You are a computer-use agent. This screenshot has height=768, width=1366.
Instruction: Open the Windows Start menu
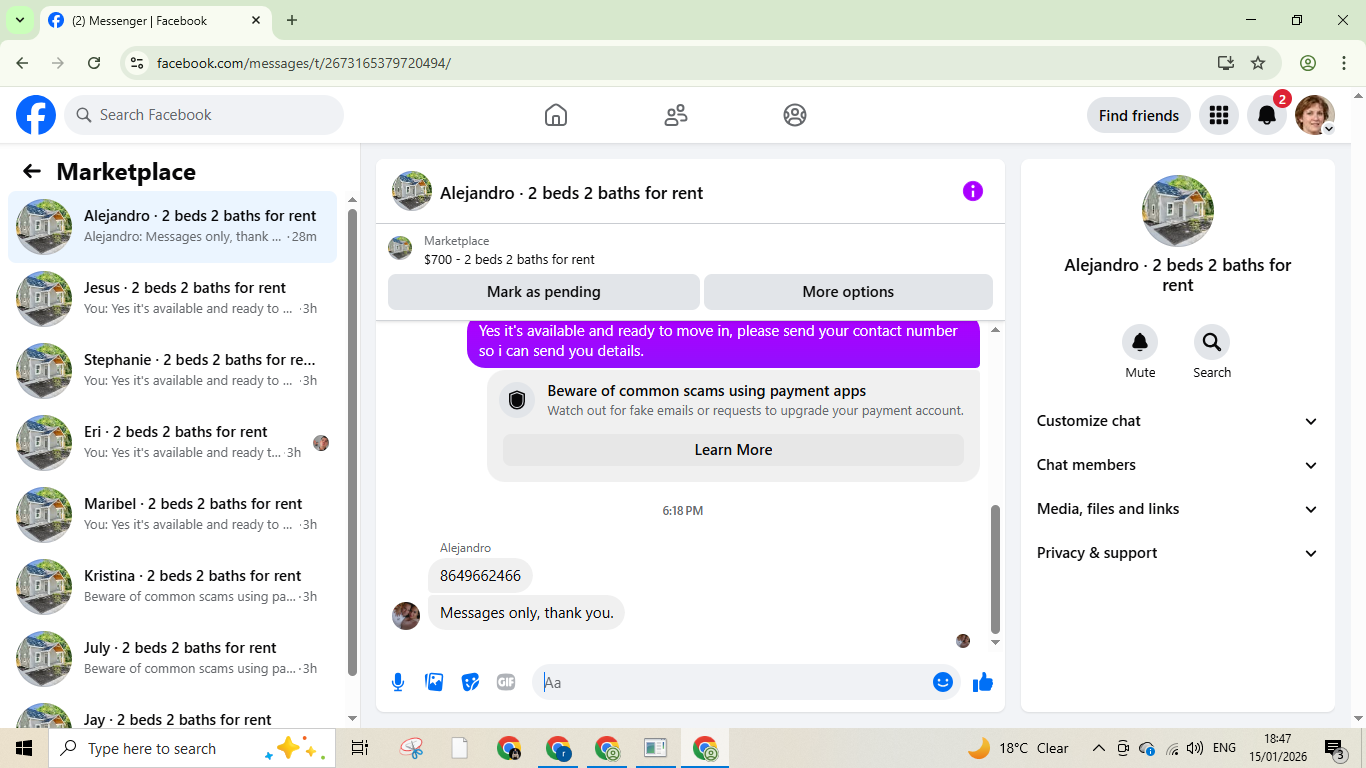point(24,748)
